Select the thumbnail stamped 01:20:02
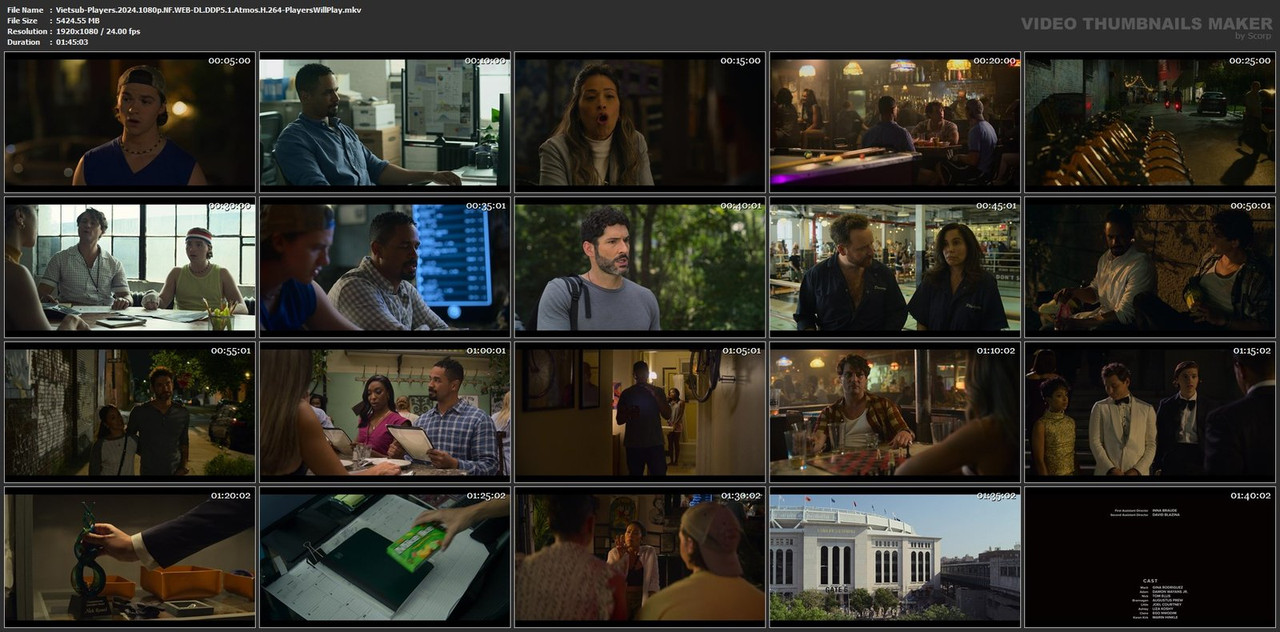 (x=130, y=556)
